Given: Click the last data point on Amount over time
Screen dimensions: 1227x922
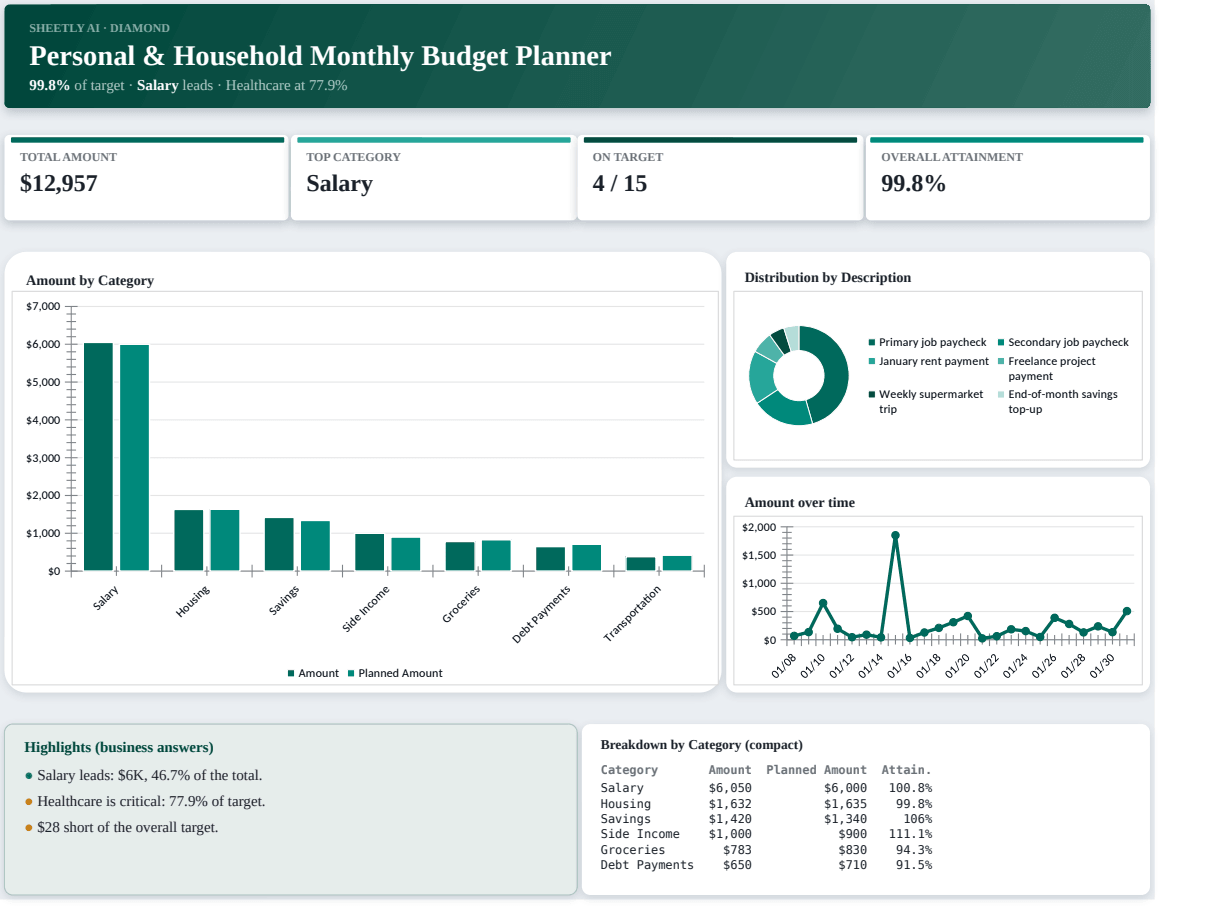Looking at the screenshot, I should [x=1127, y=611].
